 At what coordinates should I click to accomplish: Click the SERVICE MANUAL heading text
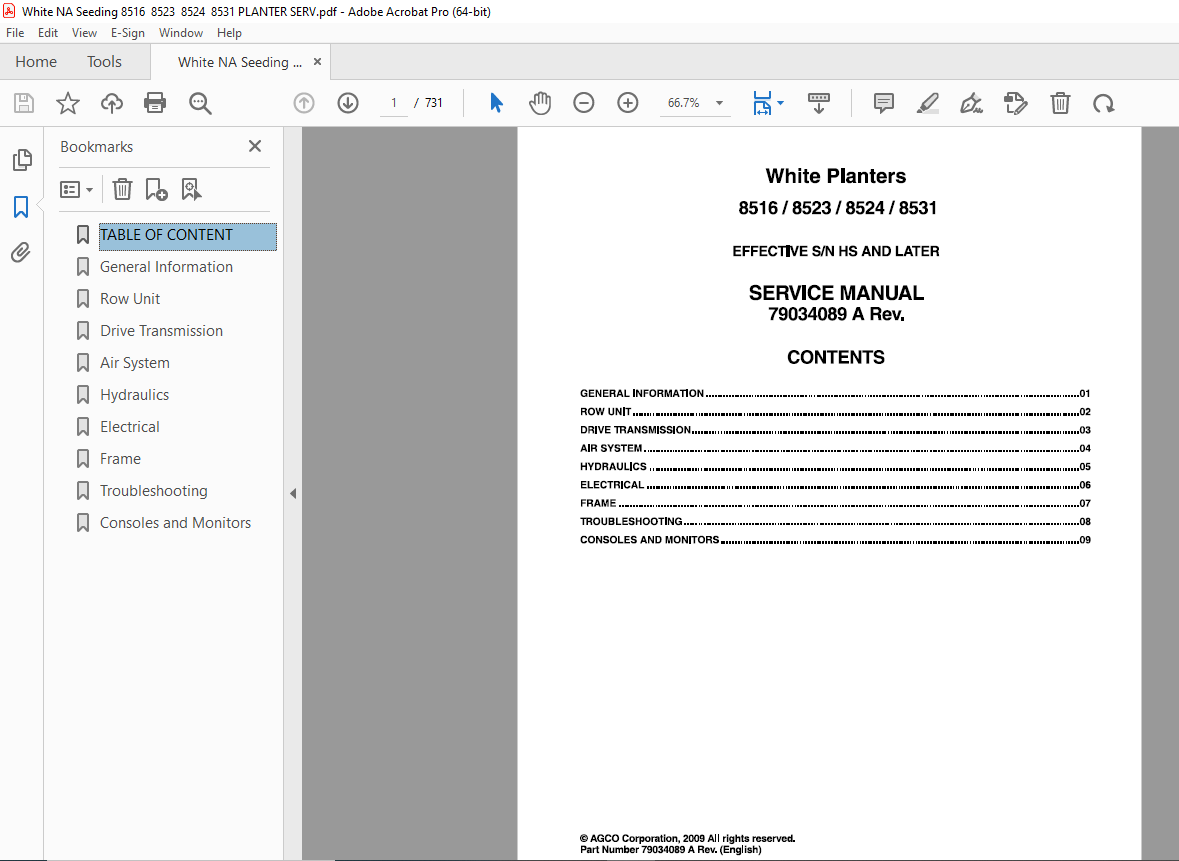click(x=836, y=293)
